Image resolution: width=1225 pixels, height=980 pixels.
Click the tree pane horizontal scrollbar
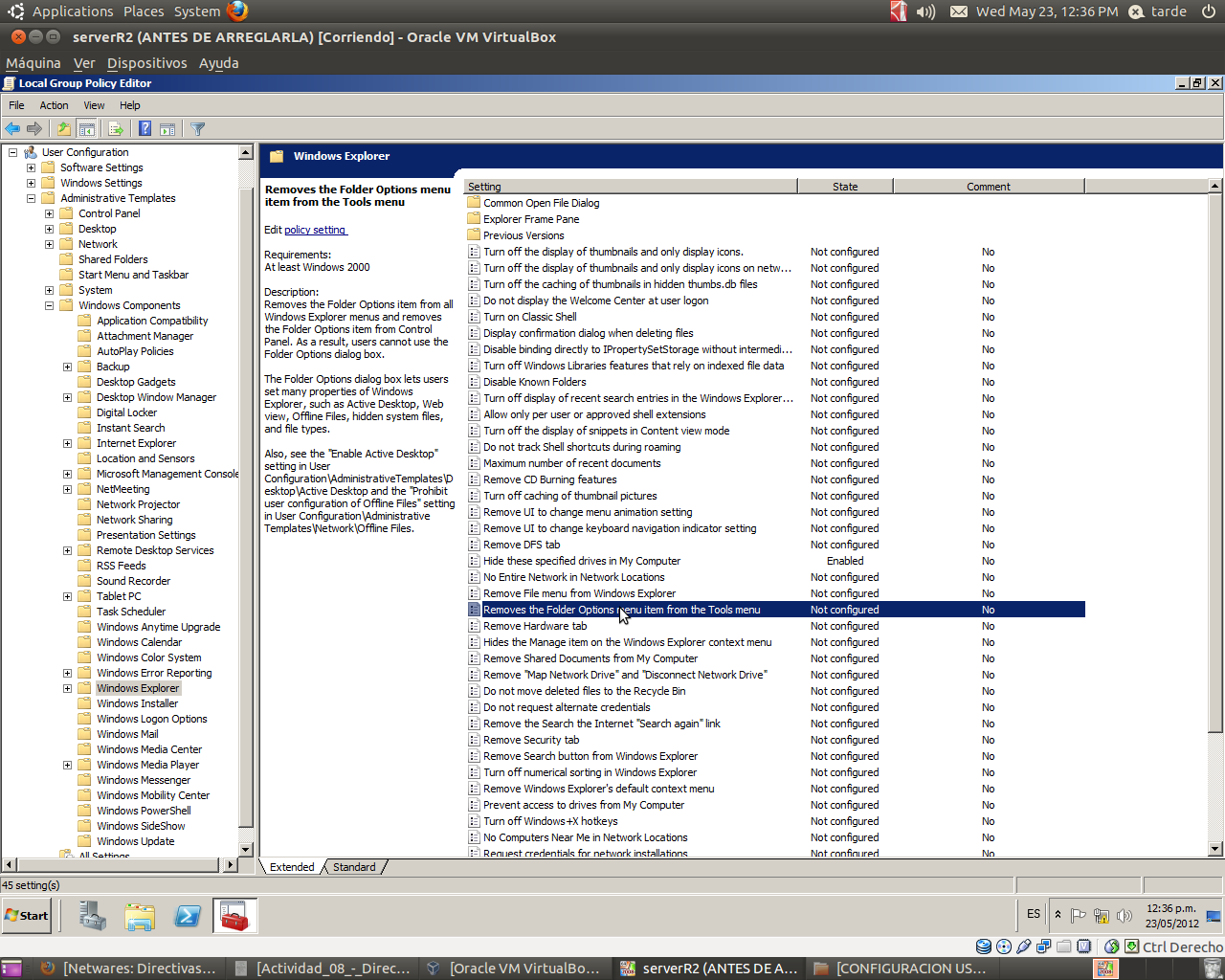coord(120,864)
